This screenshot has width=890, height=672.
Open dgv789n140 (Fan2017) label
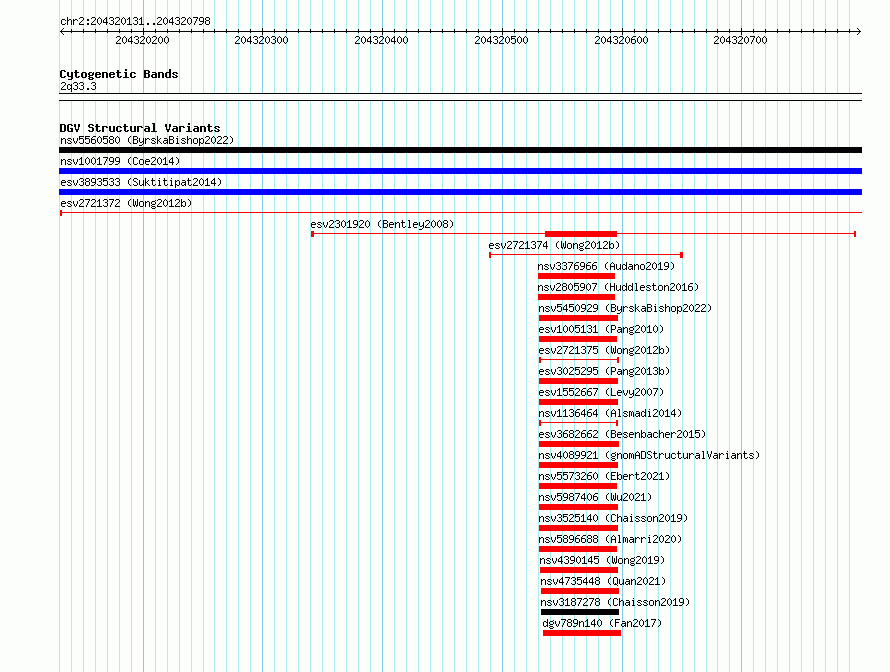(x=602, y=623)
